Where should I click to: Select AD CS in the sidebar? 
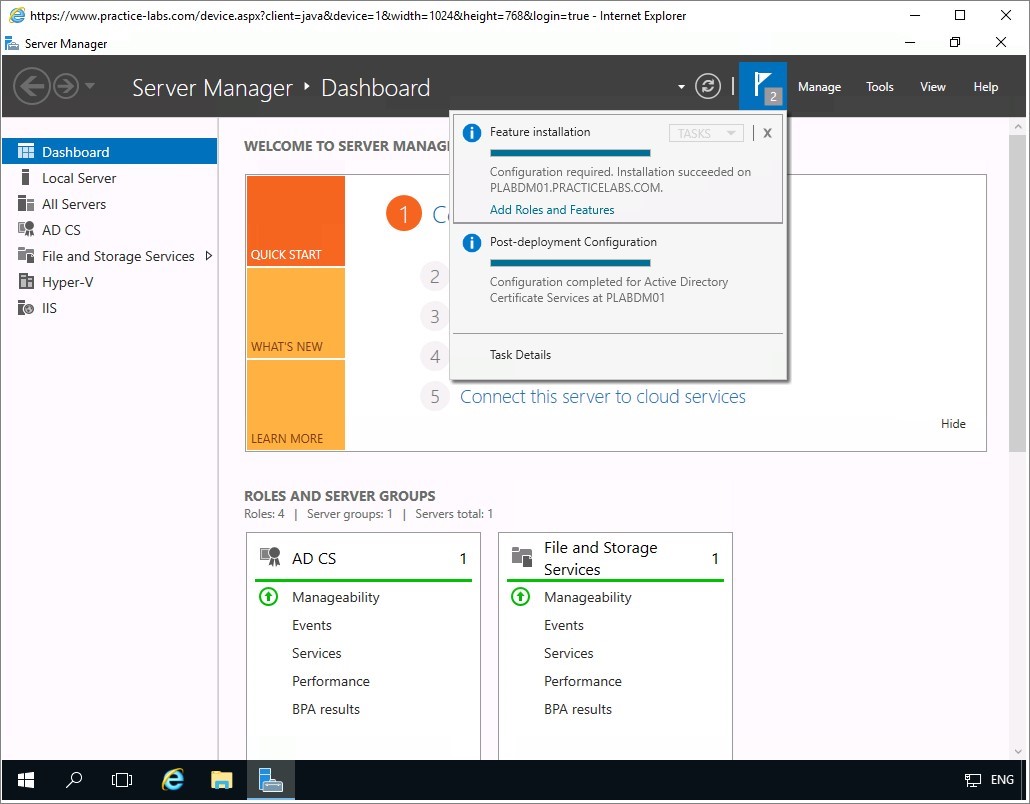(x=110, y=230)
